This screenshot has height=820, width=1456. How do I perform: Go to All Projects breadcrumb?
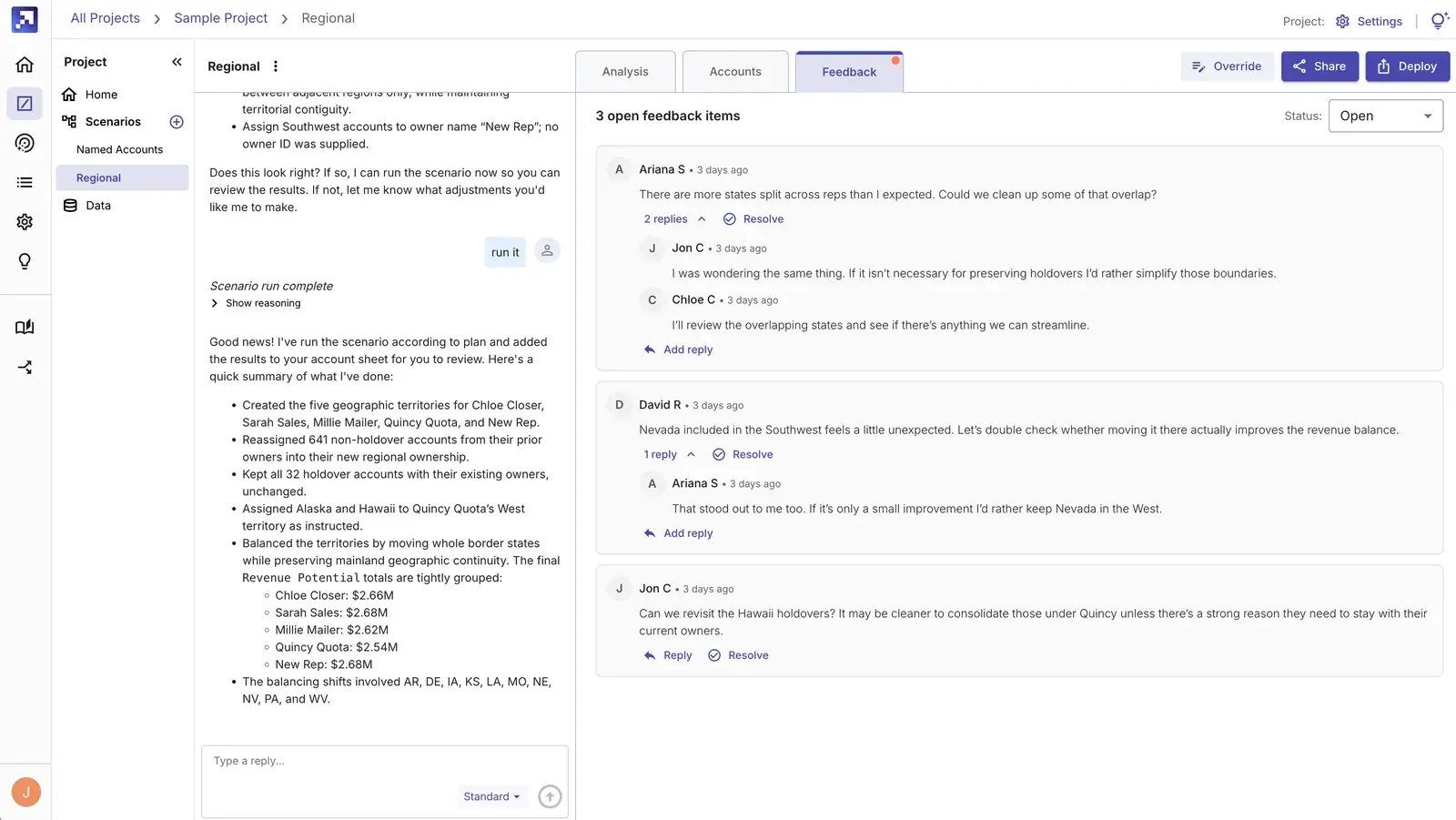click(106, 18)
